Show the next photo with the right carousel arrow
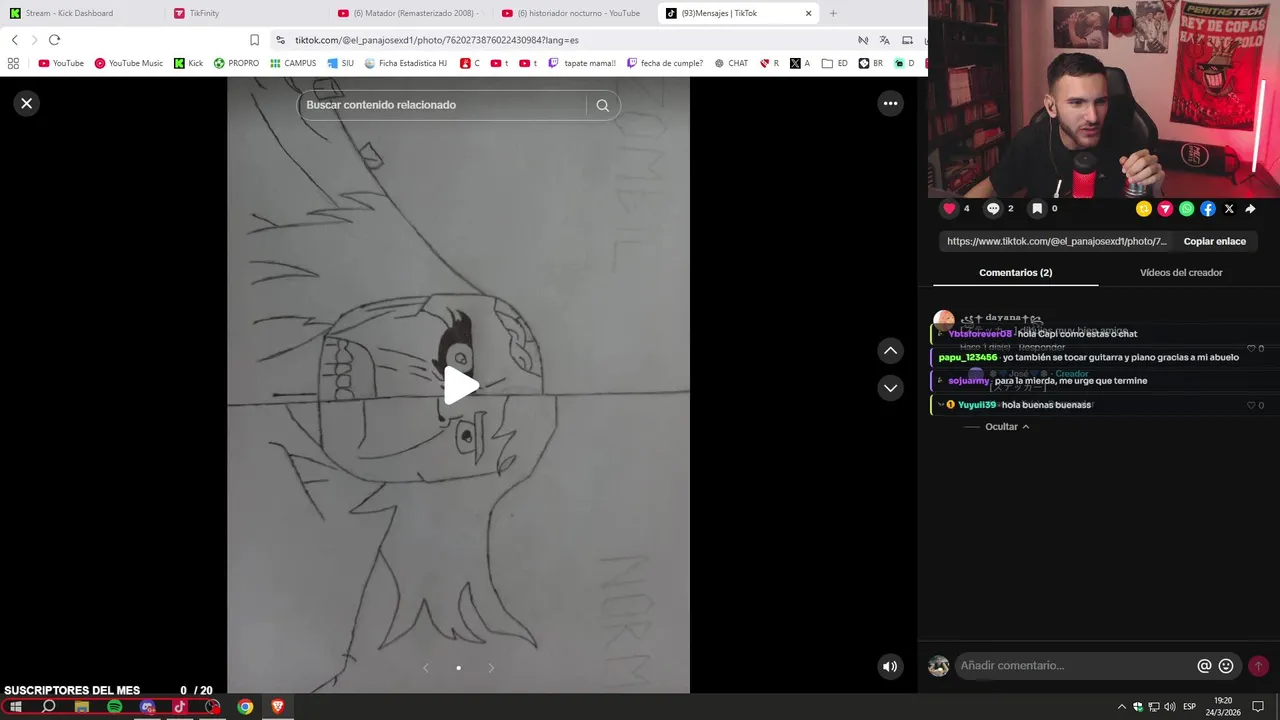 491,668
